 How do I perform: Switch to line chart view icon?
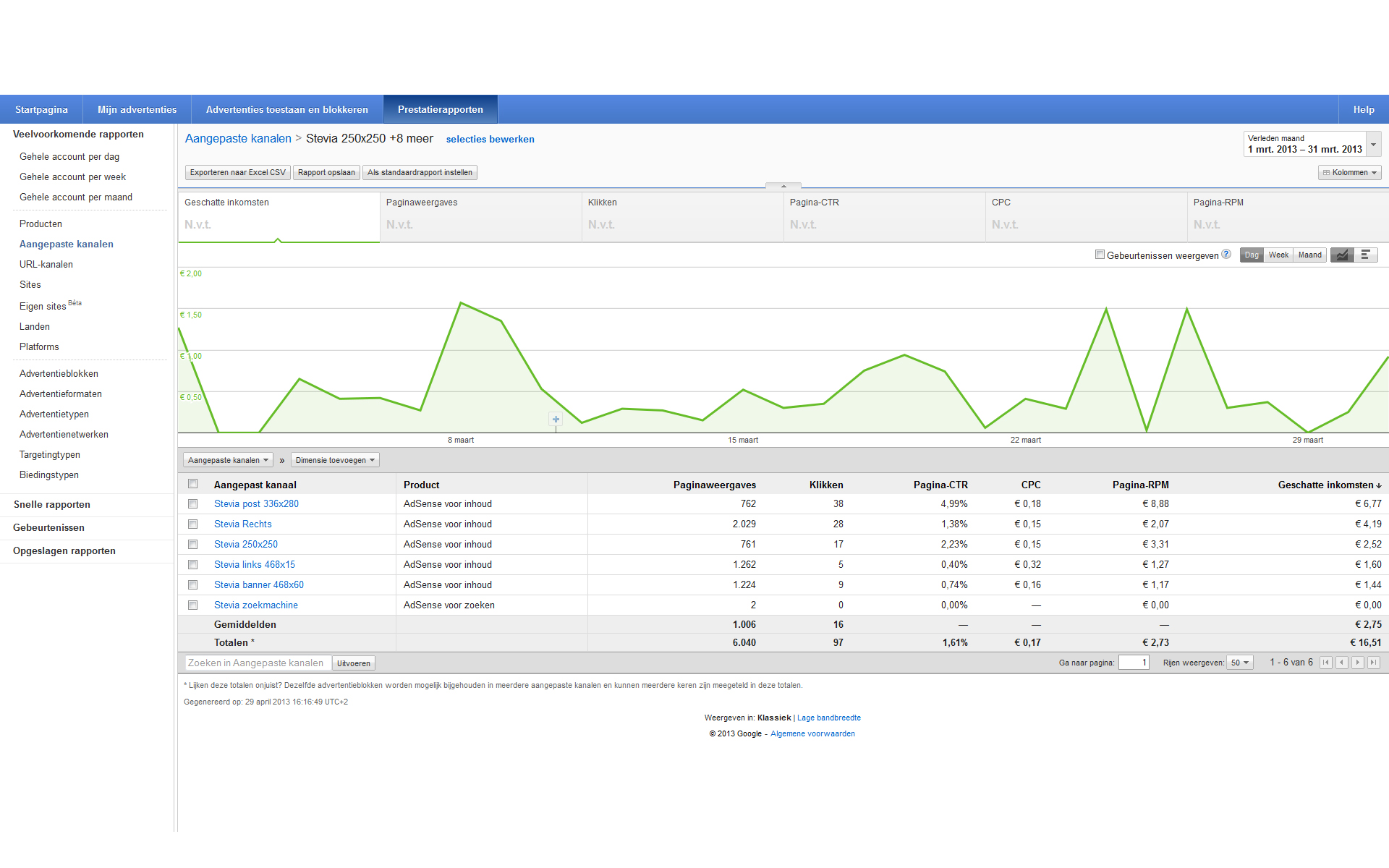[1342, 255]
